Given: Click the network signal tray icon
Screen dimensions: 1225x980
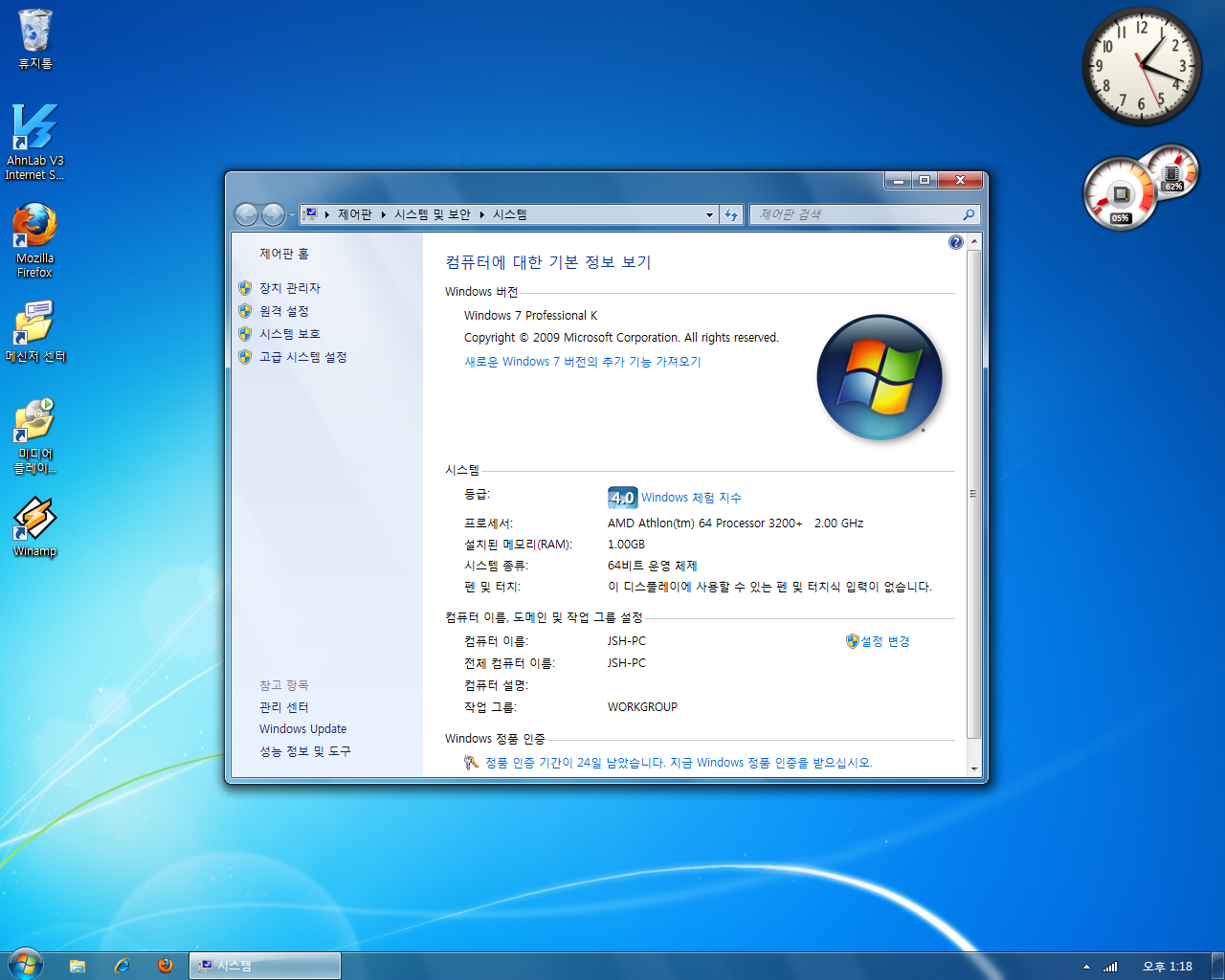Looking at the screenshot, I should click(x=1110, y=967).
